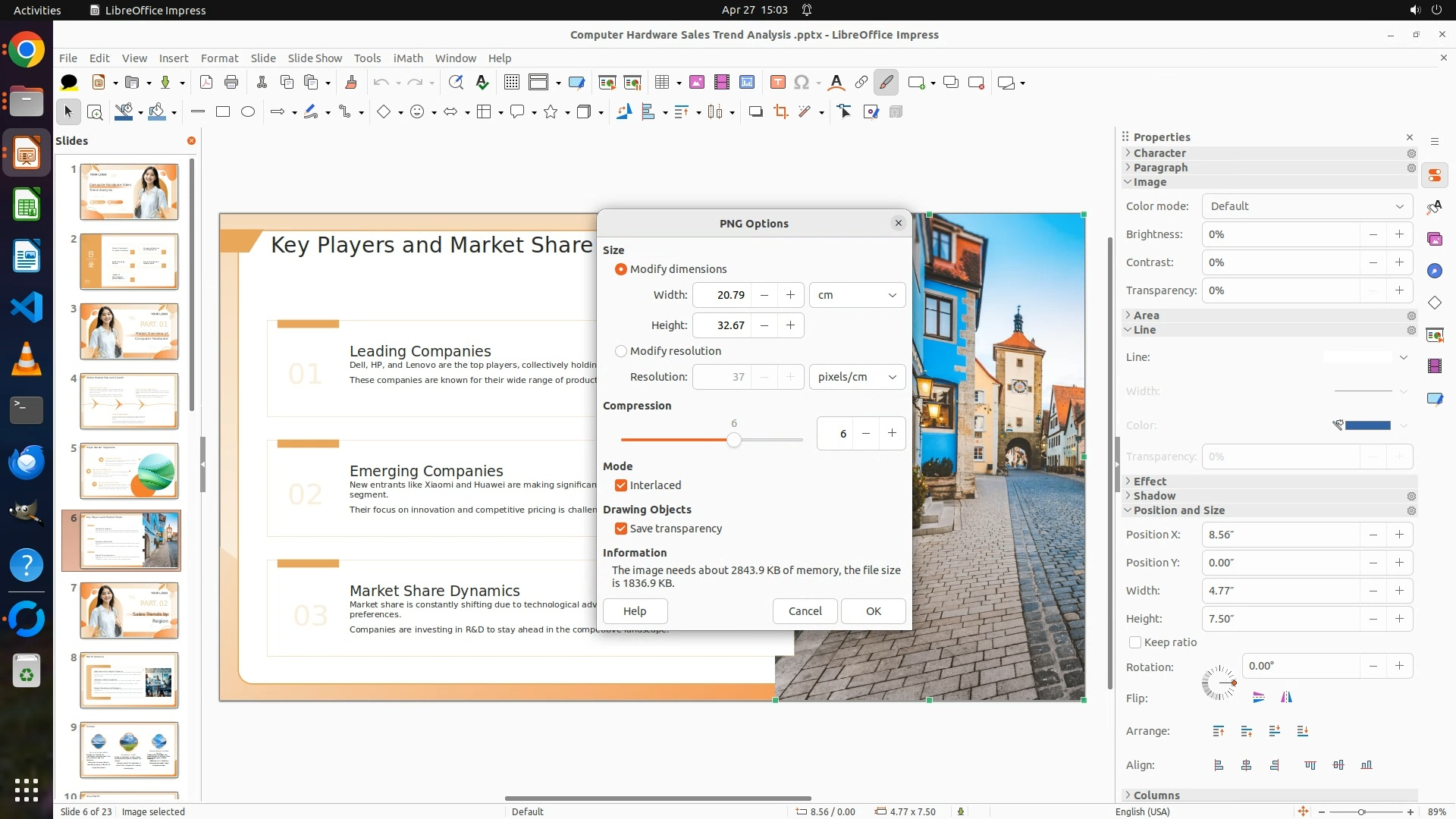Open the Insert Special Character tool

pyautogui.click(x=802, y=83)
